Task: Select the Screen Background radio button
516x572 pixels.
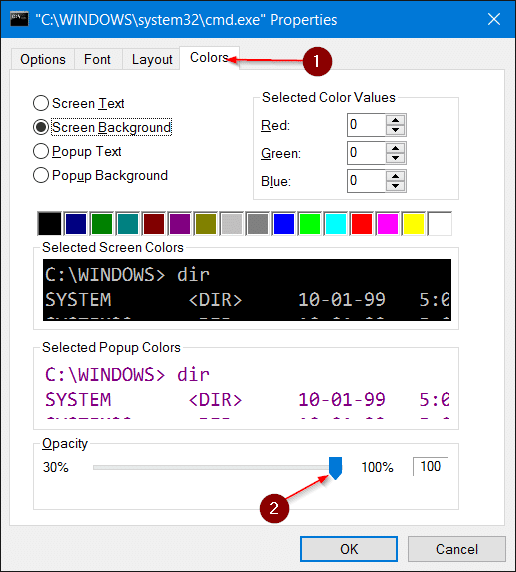Action: (x=102, y=127)
